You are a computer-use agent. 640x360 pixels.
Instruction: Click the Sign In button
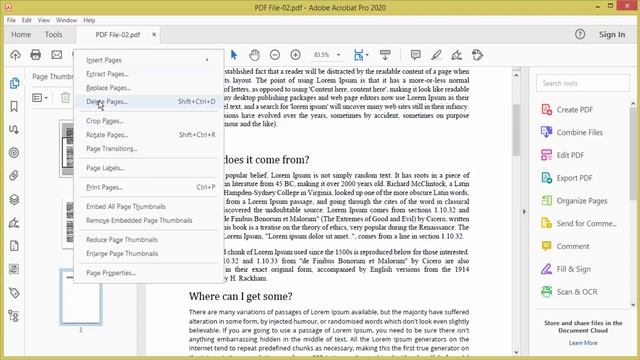pos(612,35)
